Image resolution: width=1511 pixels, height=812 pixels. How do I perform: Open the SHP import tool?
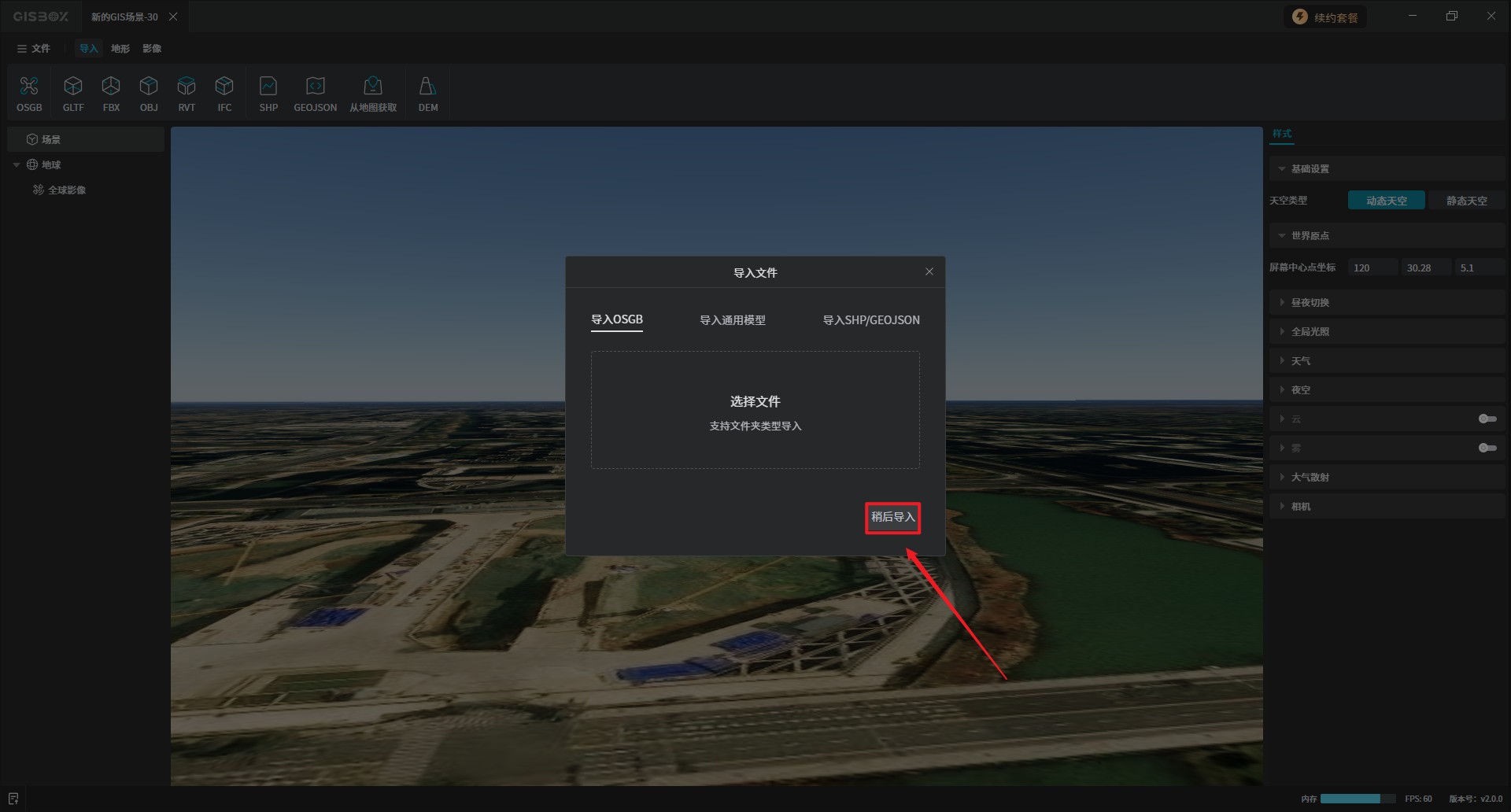pyautogui.click(x=268, y=93)
